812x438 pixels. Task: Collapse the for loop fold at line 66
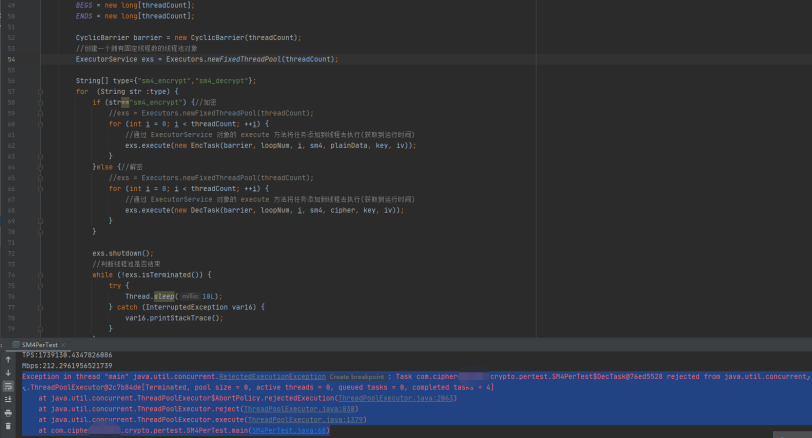tap(40, 189)
